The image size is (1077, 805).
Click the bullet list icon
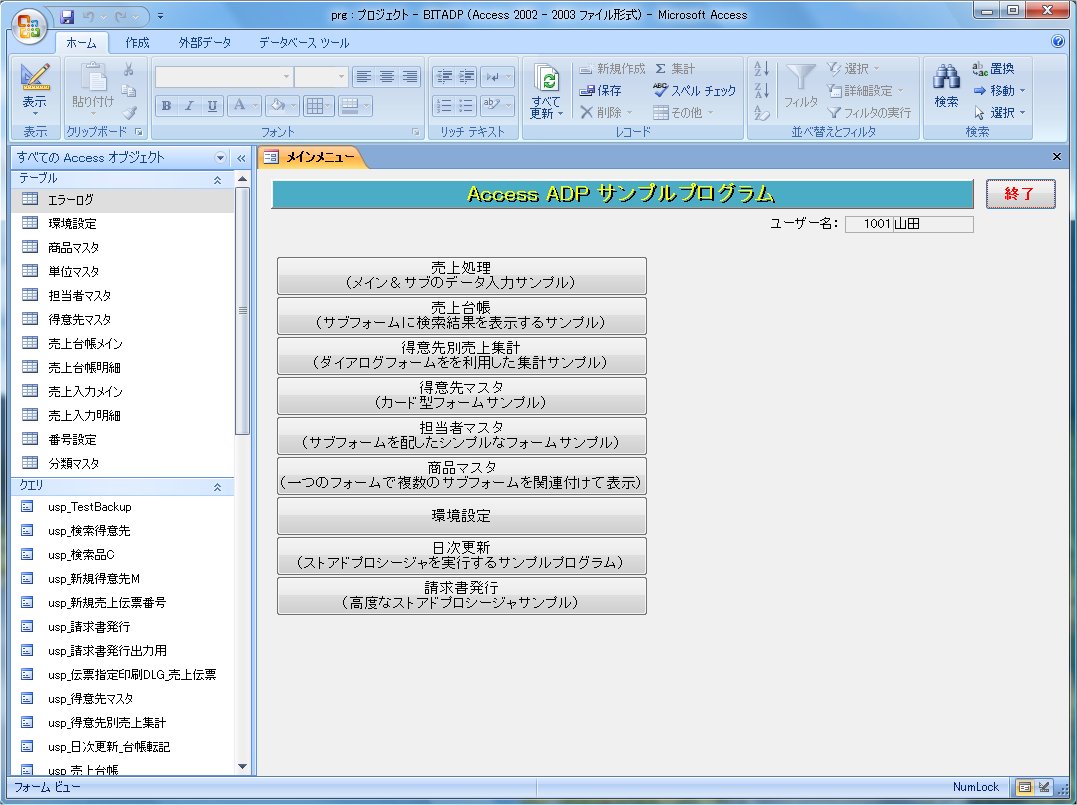[466, 106]
